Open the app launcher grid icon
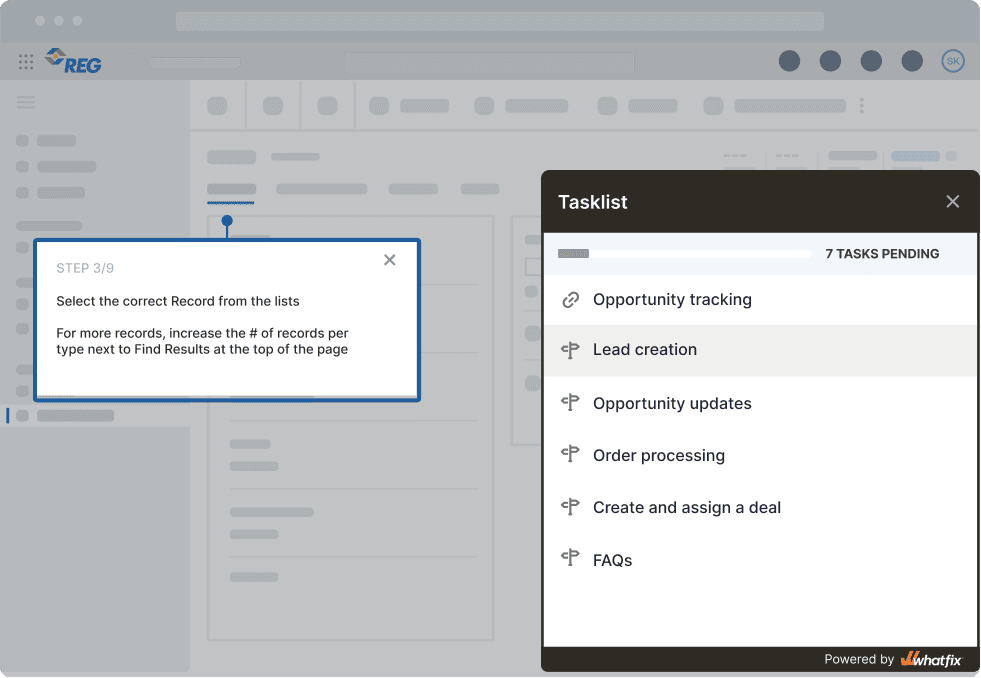 tap(26, 61)
